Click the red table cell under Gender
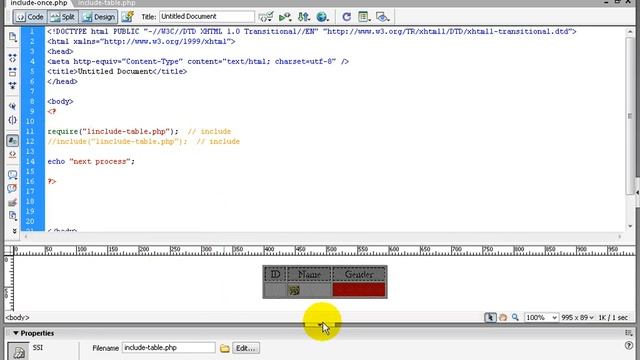640x360 pixels. 359,290
